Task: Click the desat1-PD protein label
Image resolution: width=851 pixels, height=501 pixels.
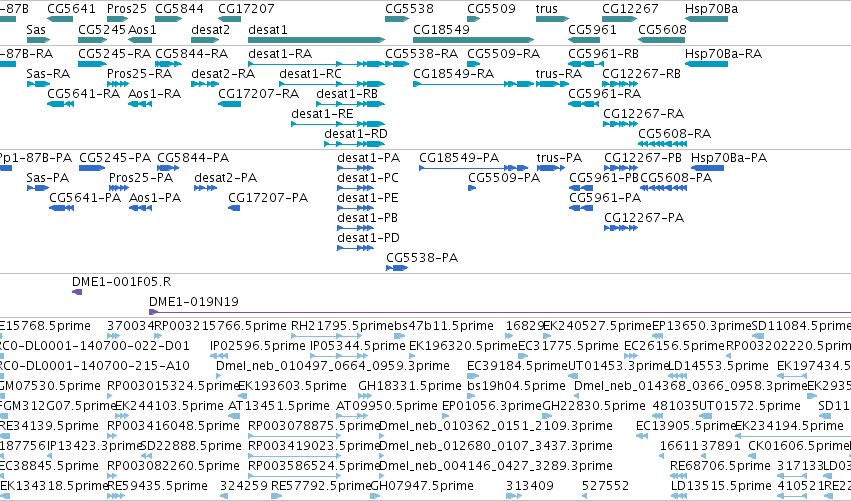Action: [x=369, y=238]
